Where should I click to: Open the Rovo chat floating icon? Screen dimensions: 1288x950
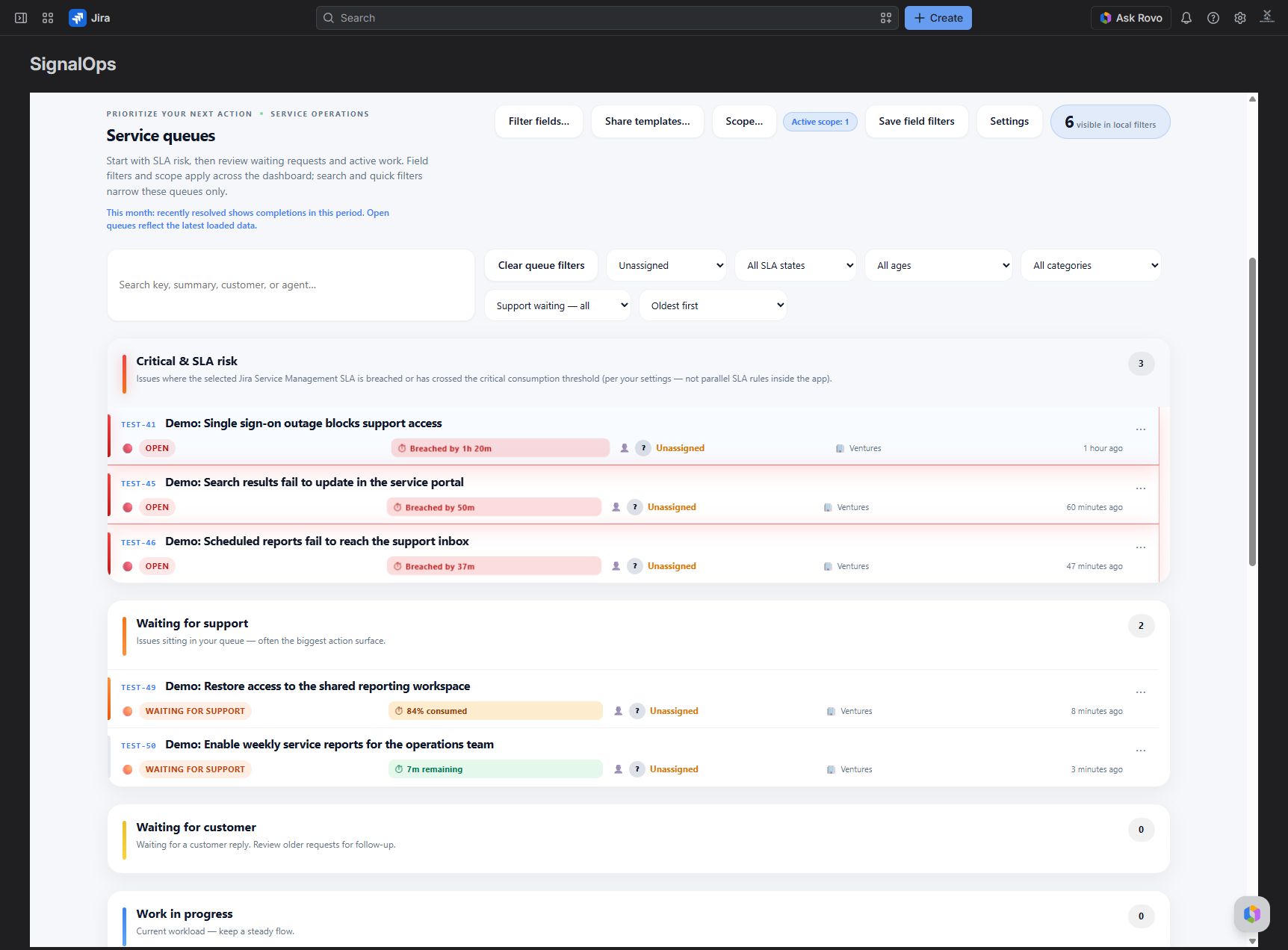(1252, 913)
